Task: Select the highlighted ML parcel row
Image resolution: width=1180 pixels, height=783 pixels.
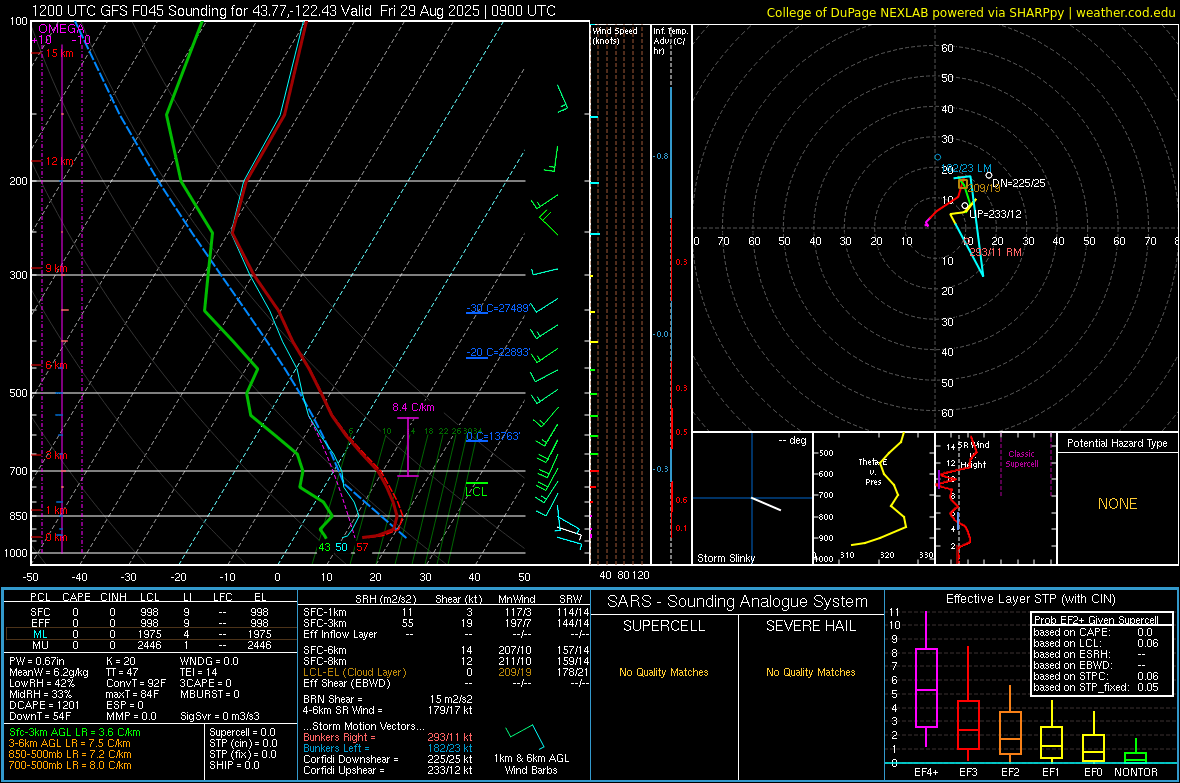Action: pos(150,634)
